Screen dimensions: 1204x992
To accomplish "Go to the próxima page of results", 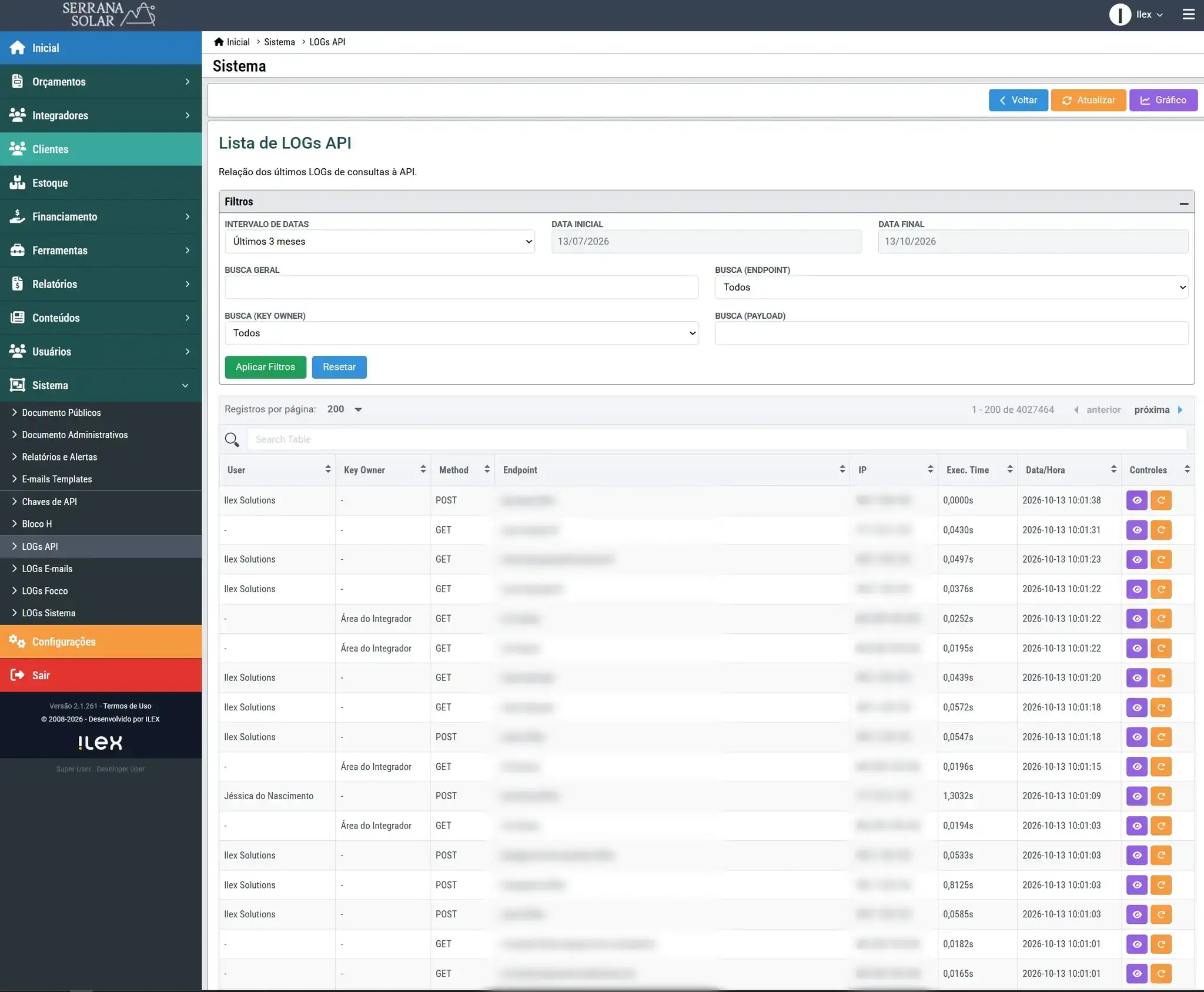I will click(1158, 410).
